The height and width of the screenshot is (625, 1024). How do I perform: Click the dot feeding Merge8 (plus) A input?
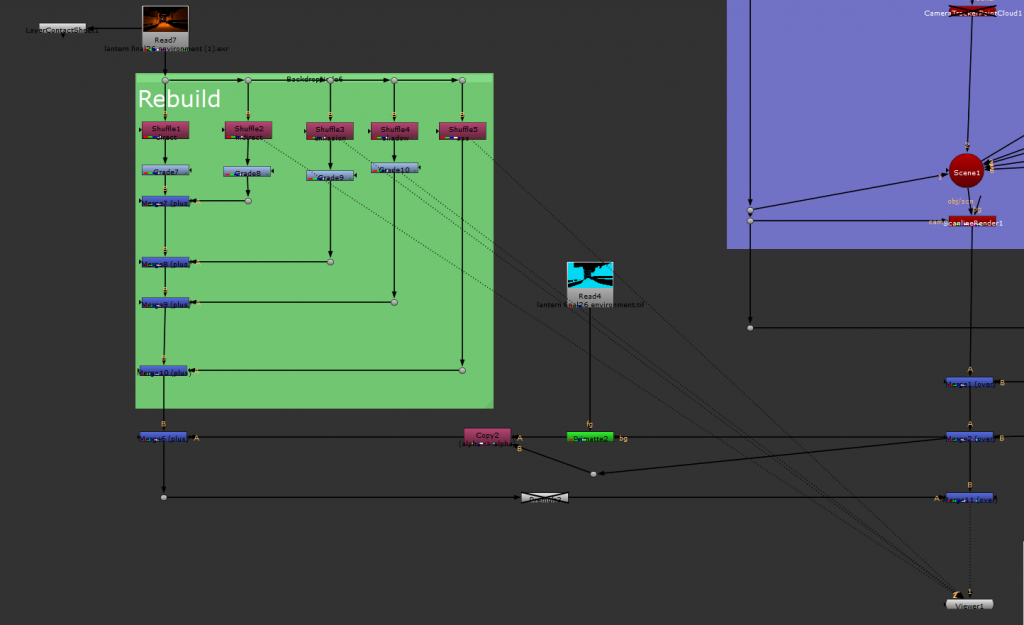pyautogui.click(x=330, y=262)
